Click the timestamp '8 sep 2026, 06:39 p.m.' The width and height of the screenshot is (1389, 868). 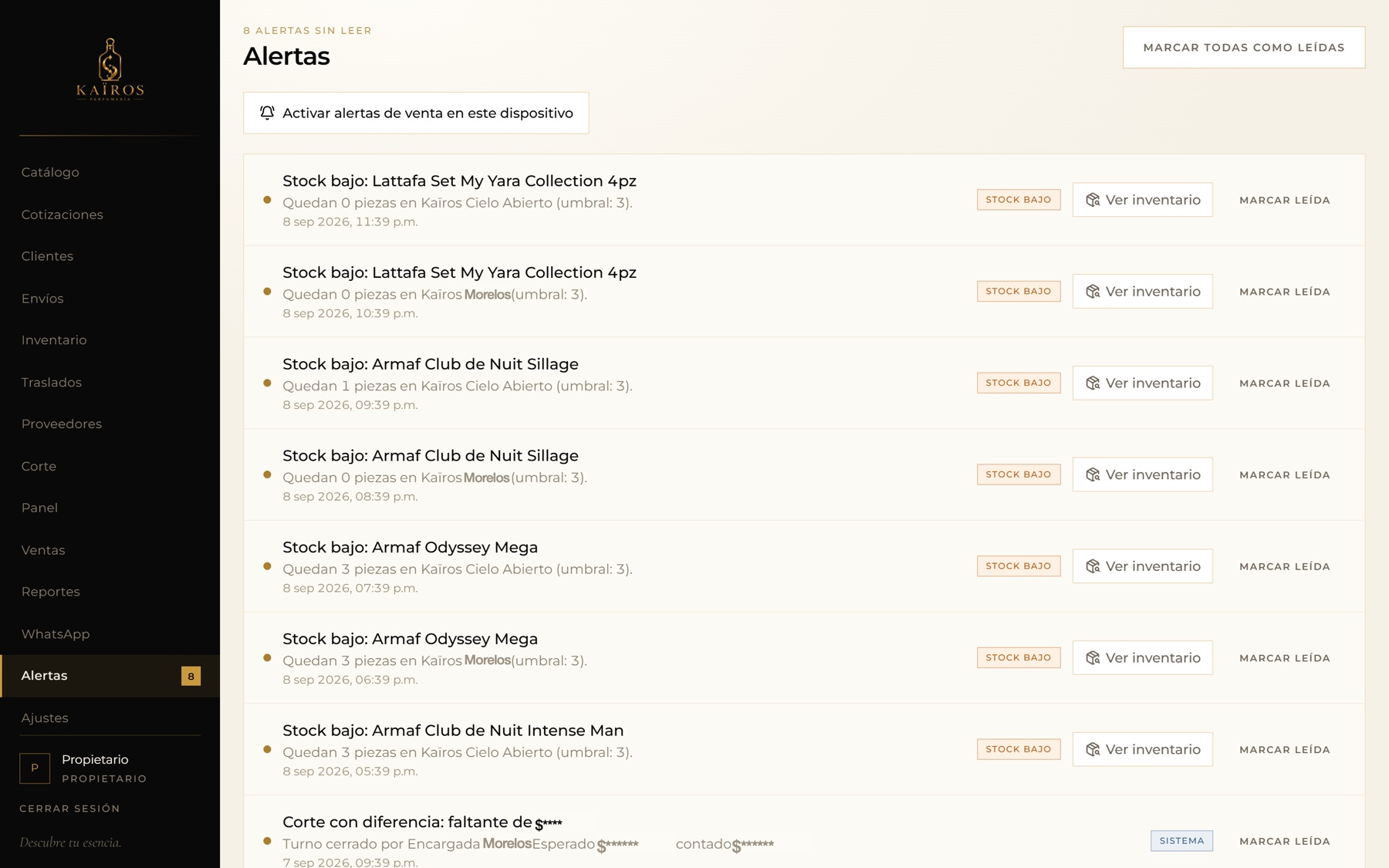coord(350,680)
